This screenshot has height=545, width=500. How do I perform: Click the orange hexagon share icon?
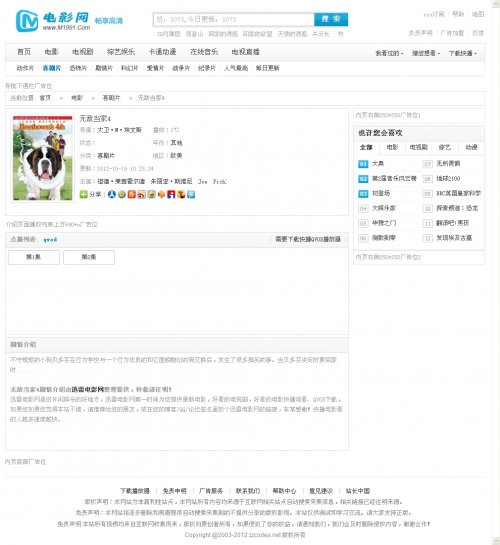coord(161,194)
